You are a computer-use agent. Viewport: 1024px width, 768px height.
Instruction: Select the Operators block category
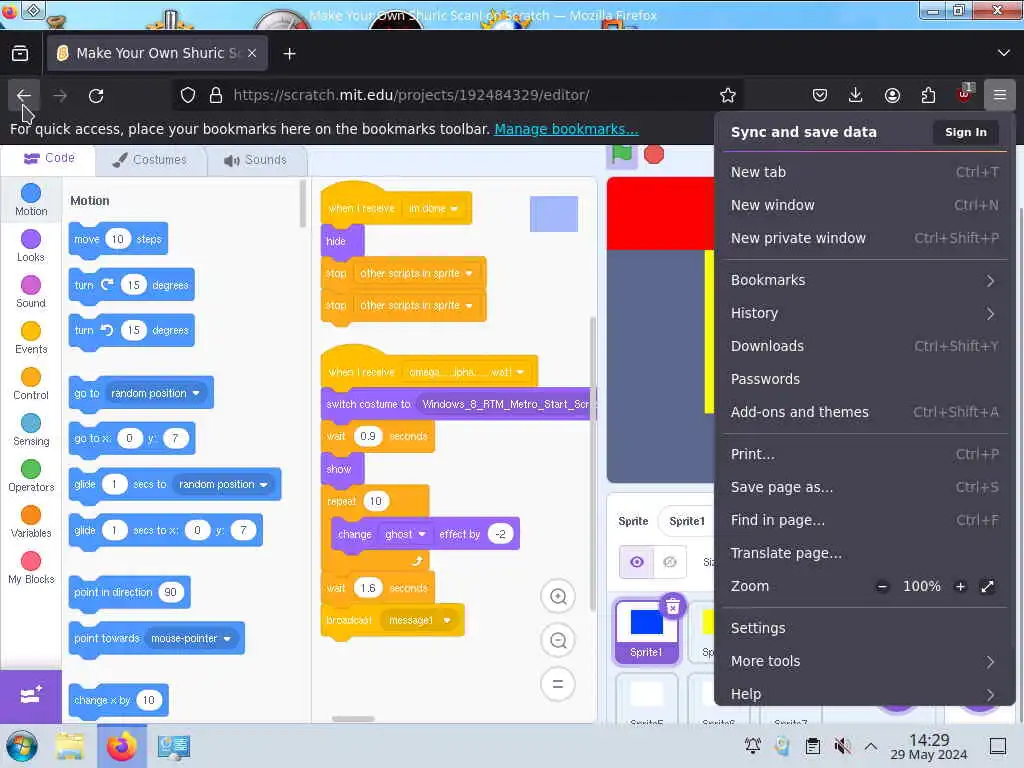pyautogui.click(x=31, y=475)
